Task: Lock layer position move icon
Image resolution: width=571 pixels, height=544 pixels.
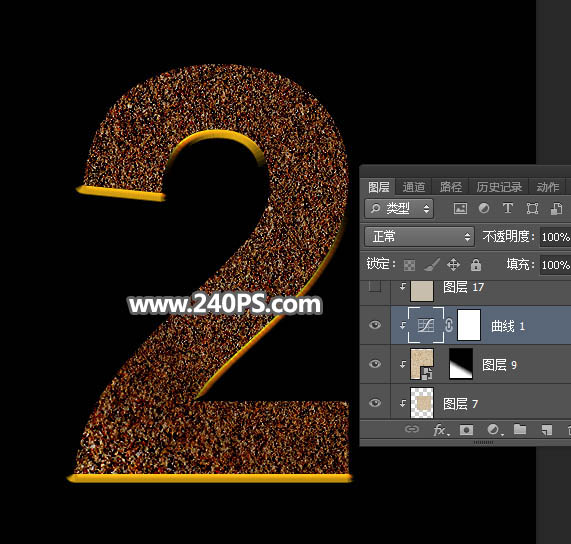Action: pos(453,265)
